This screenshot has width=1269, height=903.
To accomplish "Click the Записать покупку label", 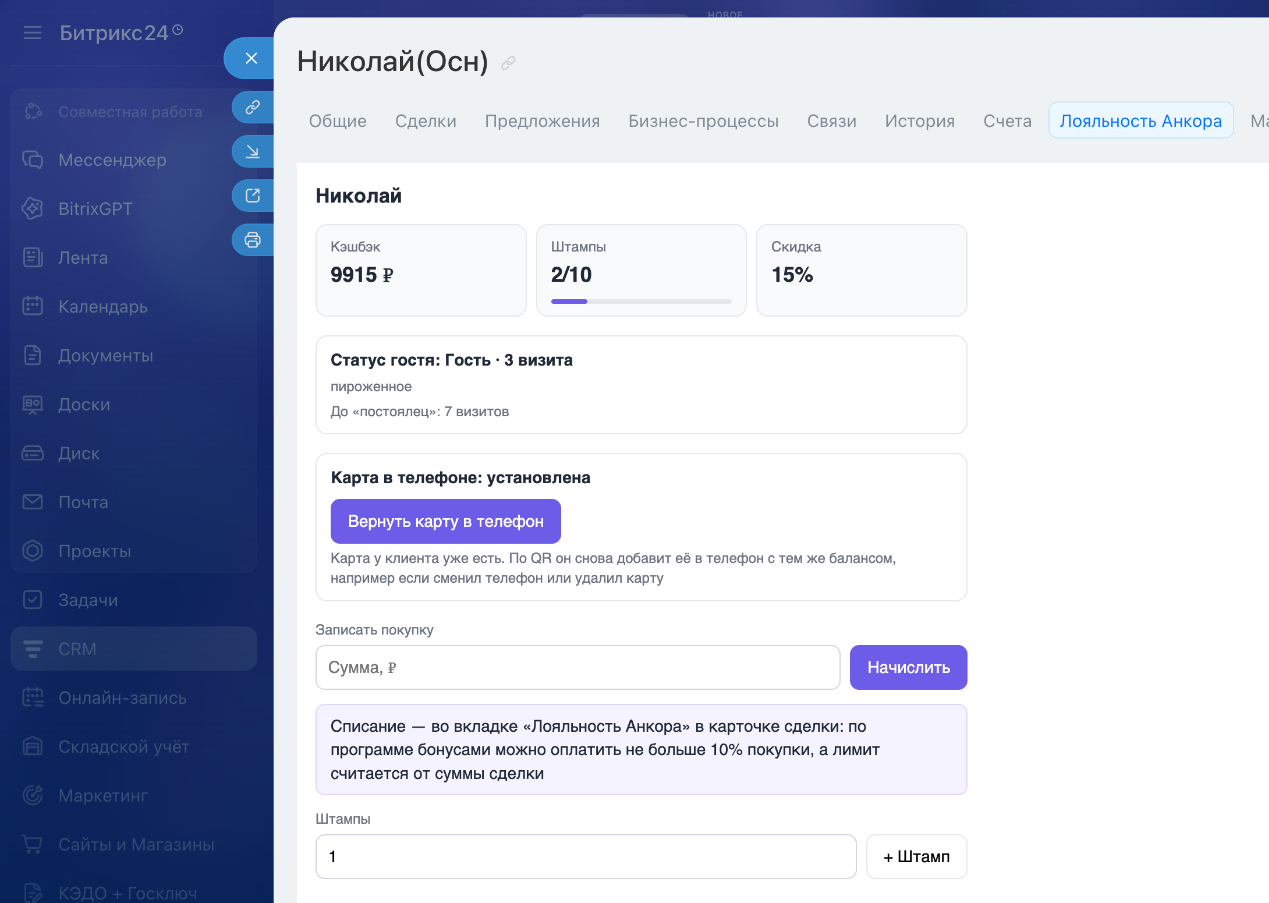I will click(x=375, y=630).
